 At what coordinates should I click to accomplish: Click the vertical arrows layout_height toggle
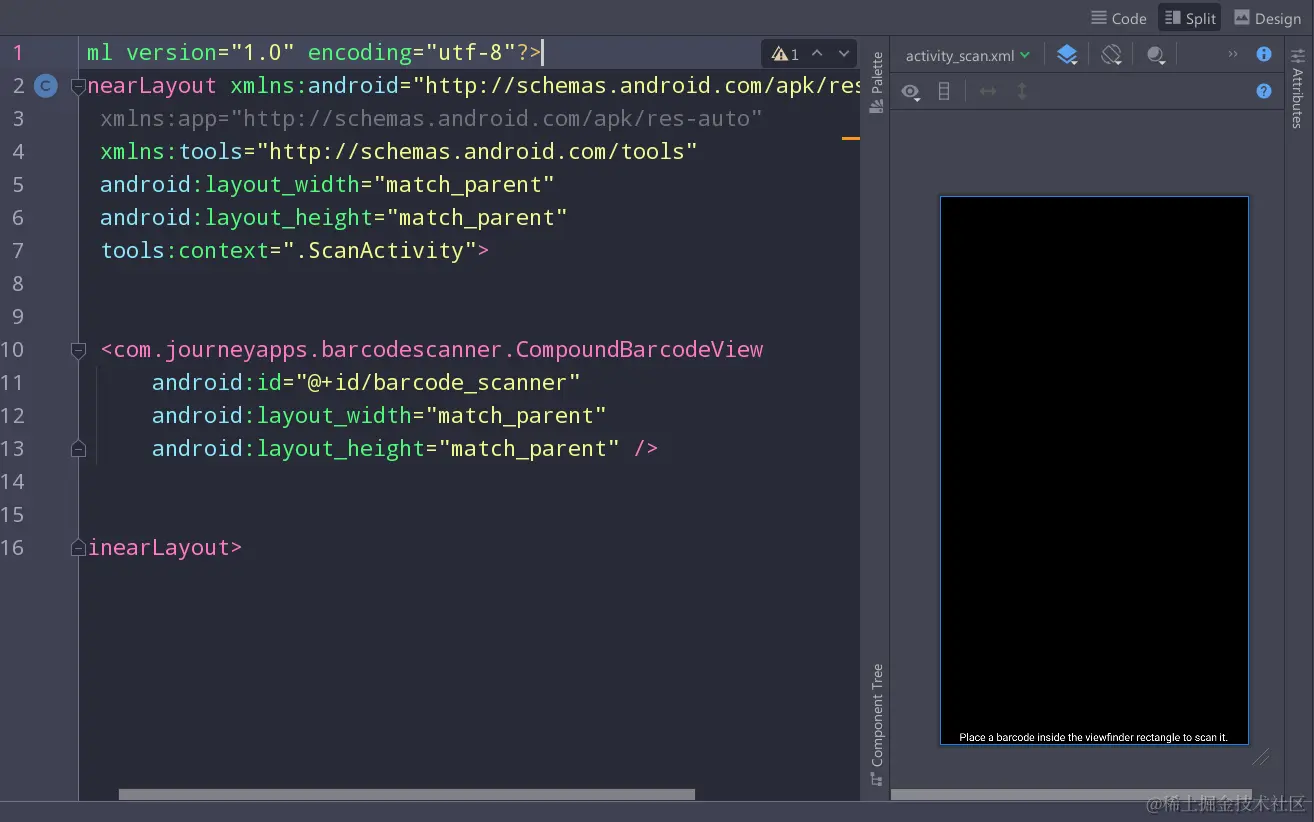(1022, 92)
